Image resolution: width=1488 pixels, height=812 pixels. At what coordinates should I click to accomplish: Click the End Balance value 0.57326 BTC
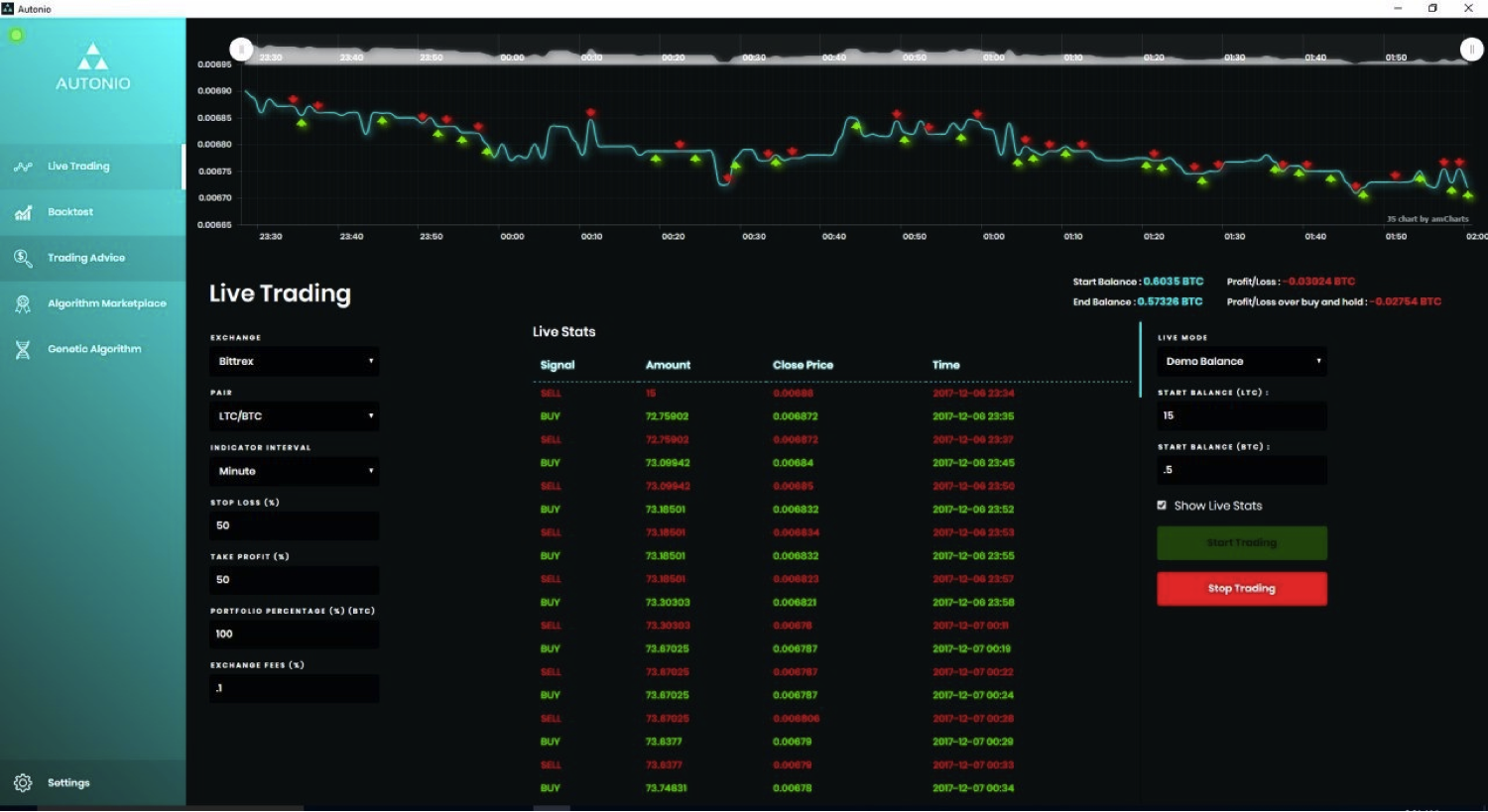pos(1170,302)
